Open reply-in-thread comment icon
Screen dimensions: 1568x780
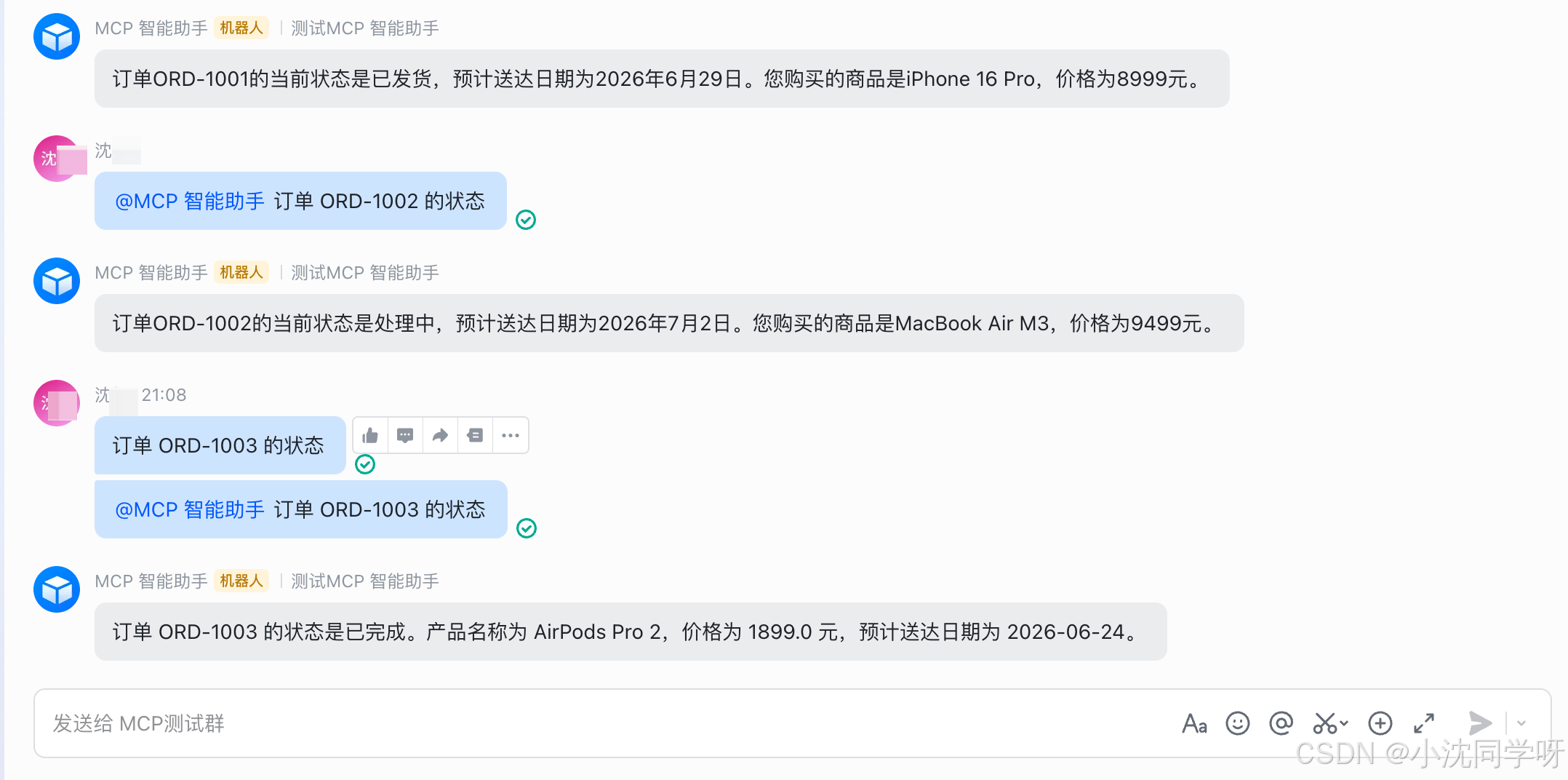tap(405, 435)
